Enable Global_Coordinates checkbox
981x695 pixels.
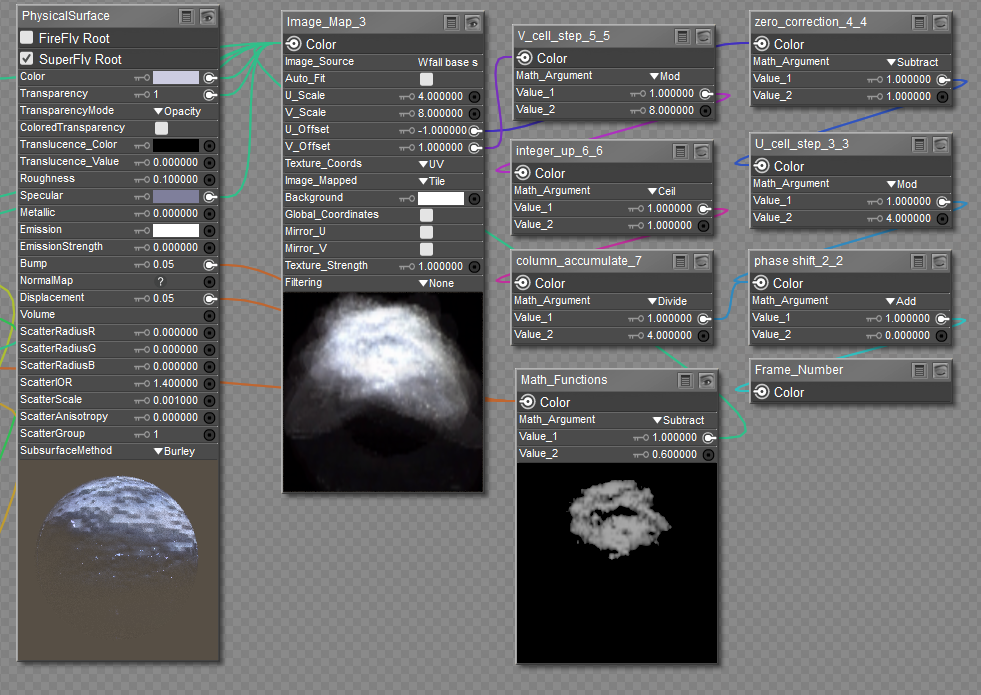click(x=427, y=215)
